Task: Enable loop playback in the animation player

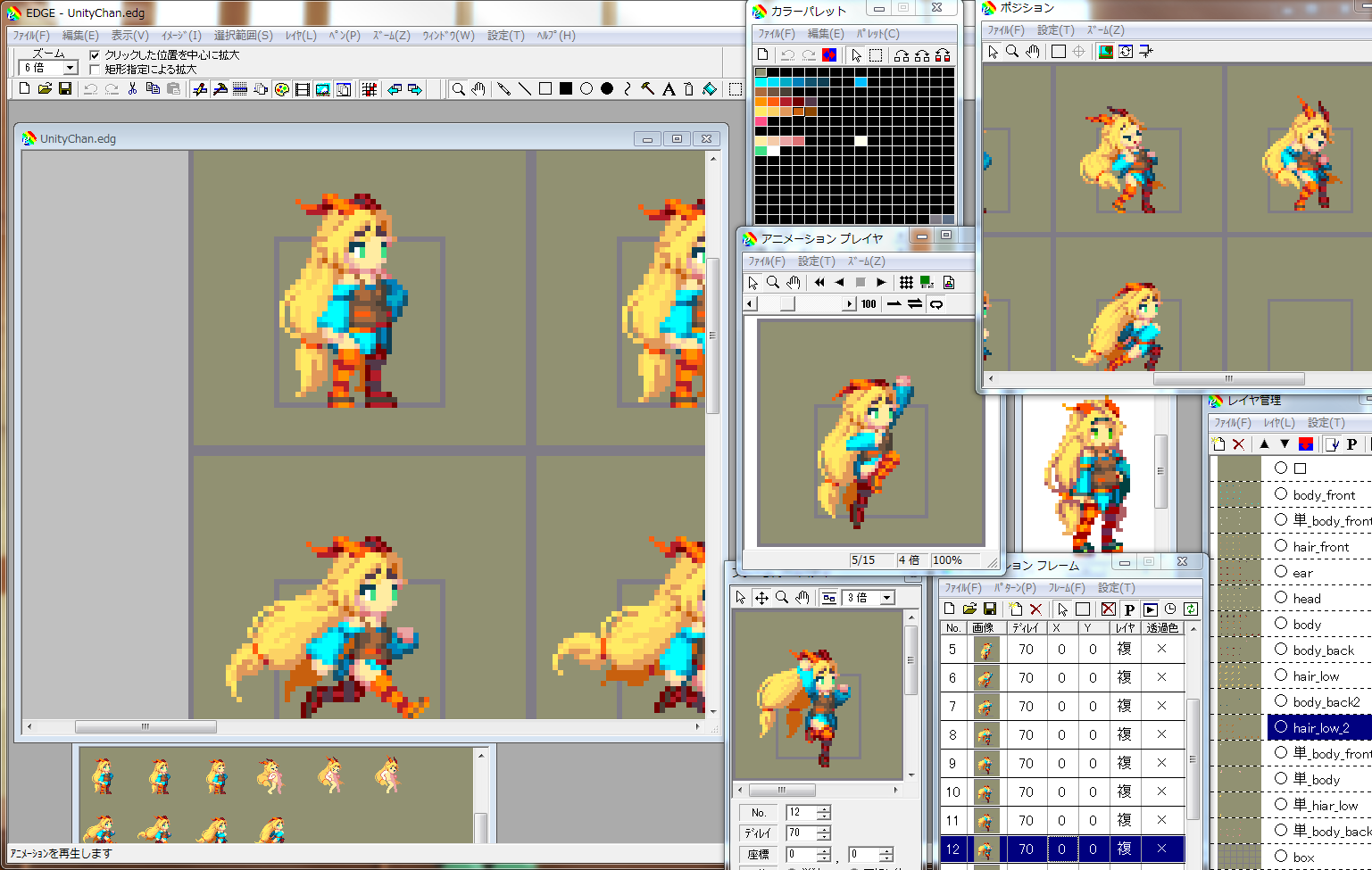Action: pyautogui.click(x=937, y=303)
